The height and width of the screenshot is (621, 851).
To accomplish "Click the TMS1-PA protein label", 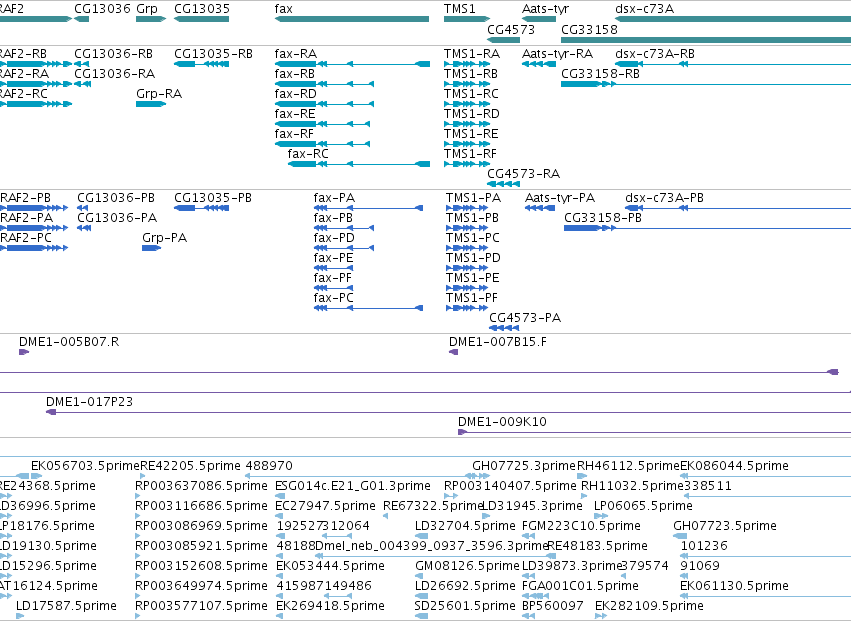I will pyautogui.click(x=473, y=198).
